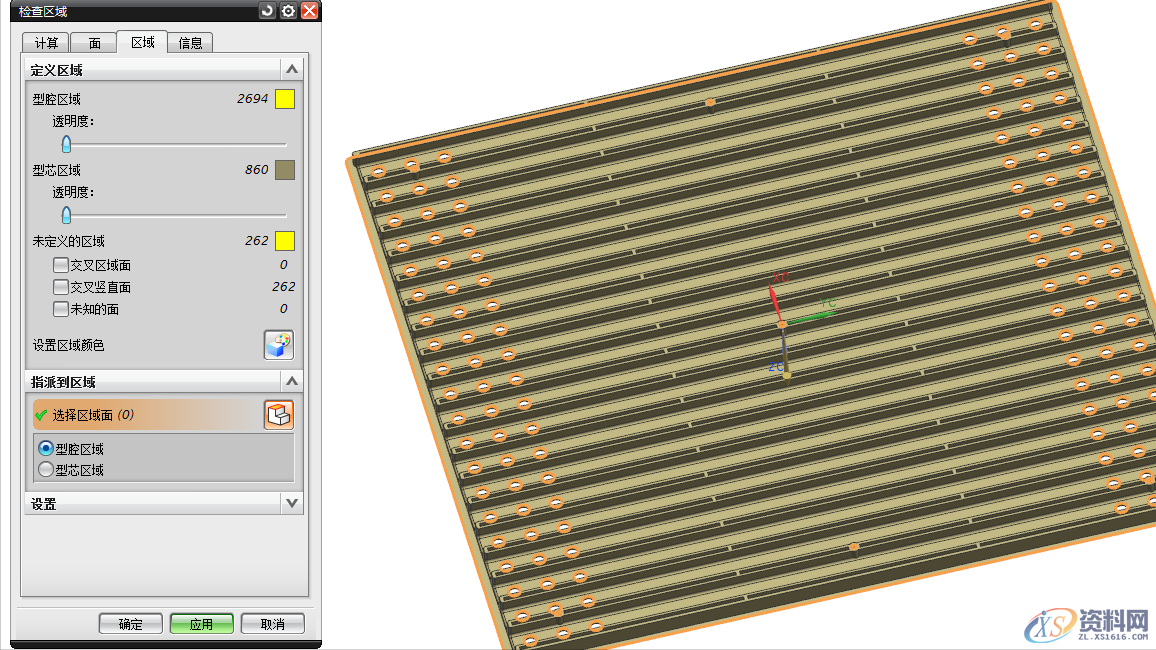
Task: Open the dialog options gear icon
Action: pos(288,11)
